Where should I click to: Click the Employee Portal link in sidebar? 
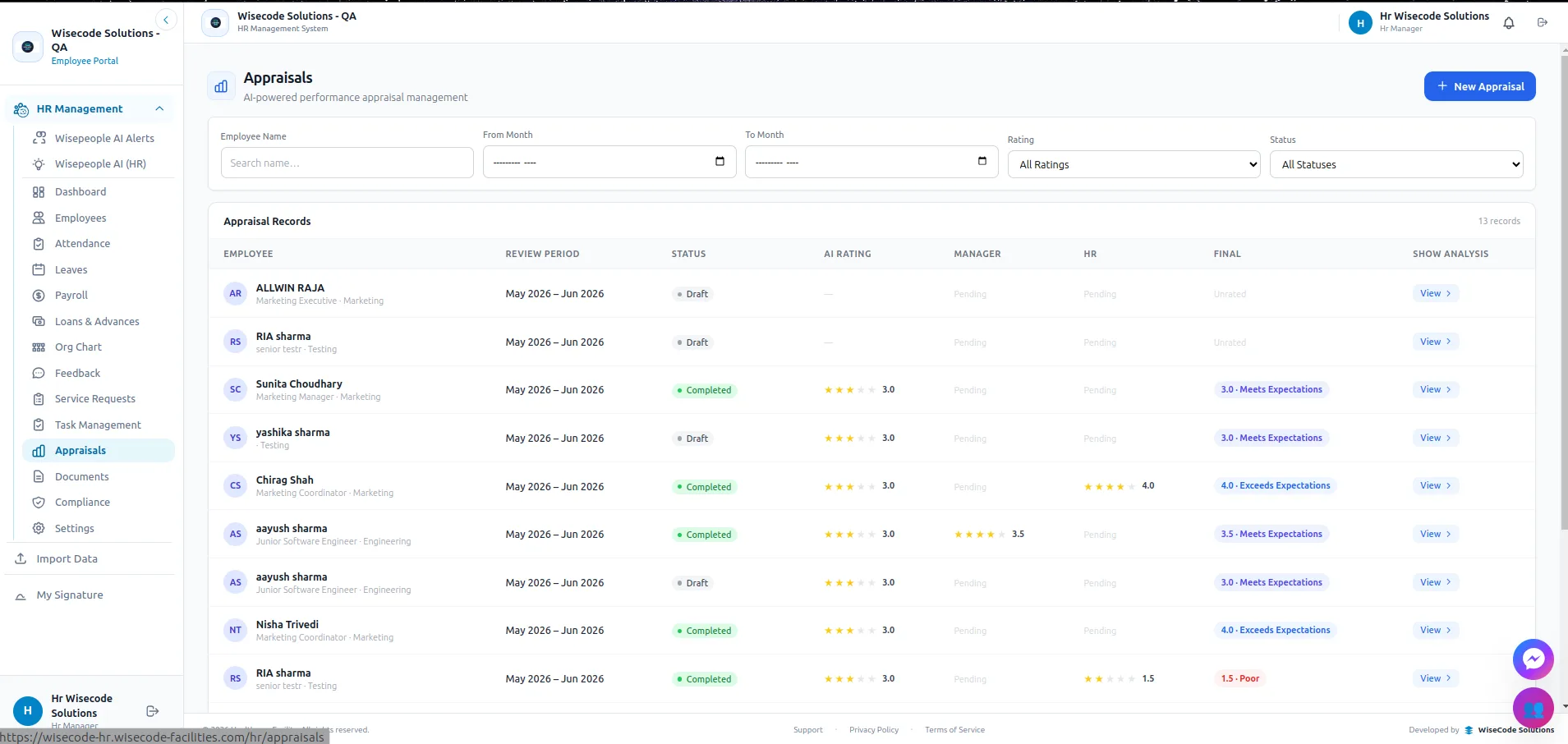click(85, 61)
